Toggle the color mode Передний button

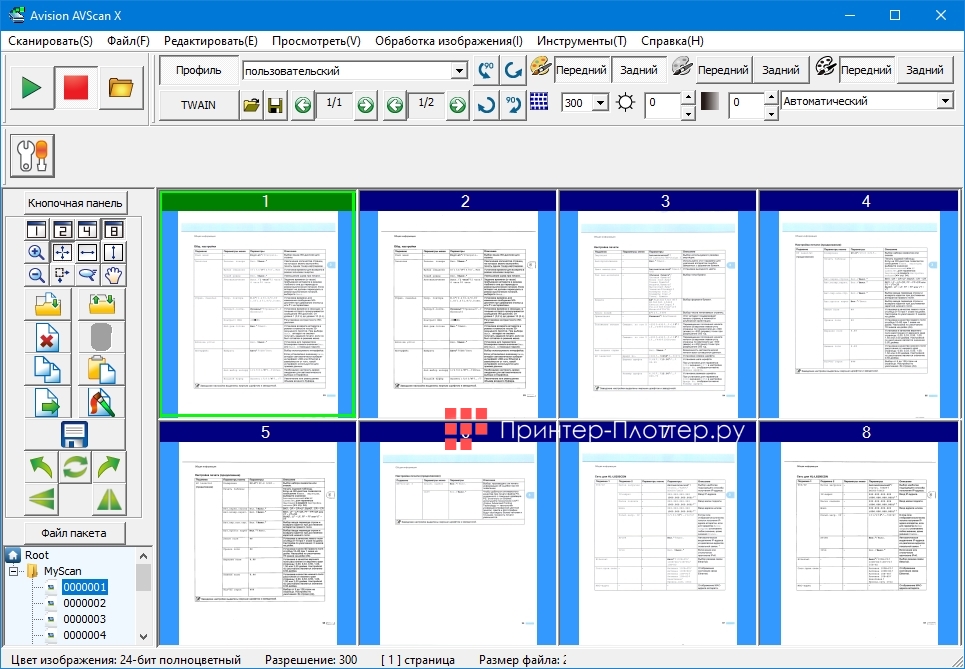(581, 70)
